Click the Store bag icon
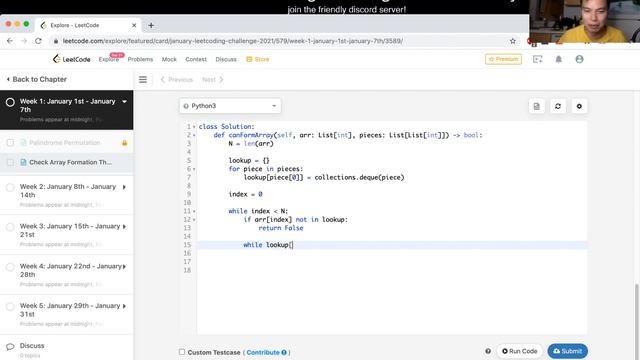 (x=249, y=59)
